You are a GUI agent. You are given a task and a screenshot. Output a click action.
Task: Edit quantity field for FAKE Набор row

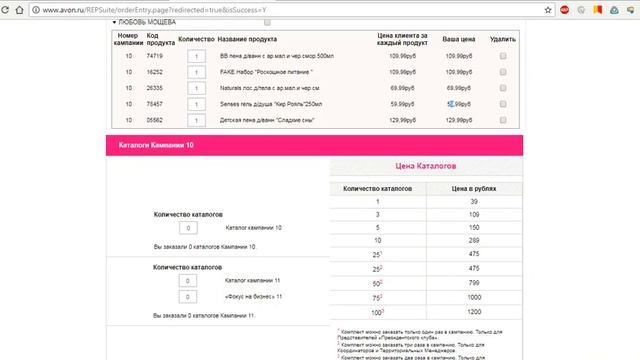pyautogui.click(x=196, y=72)
